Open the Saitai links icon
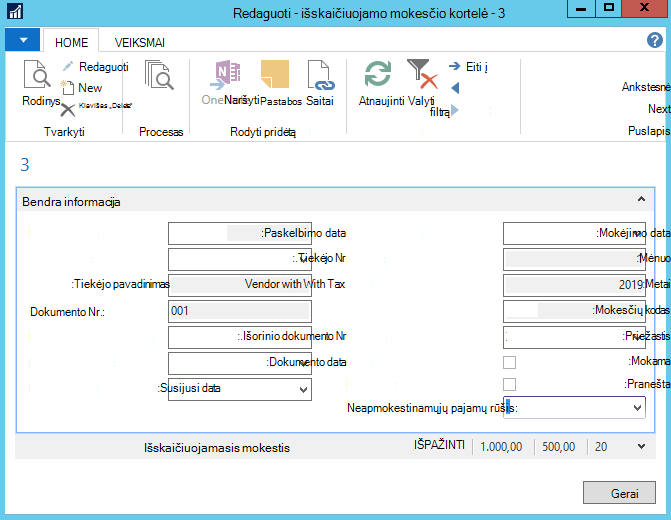Viewport: 671px width, 520px height. click(321, 75)
